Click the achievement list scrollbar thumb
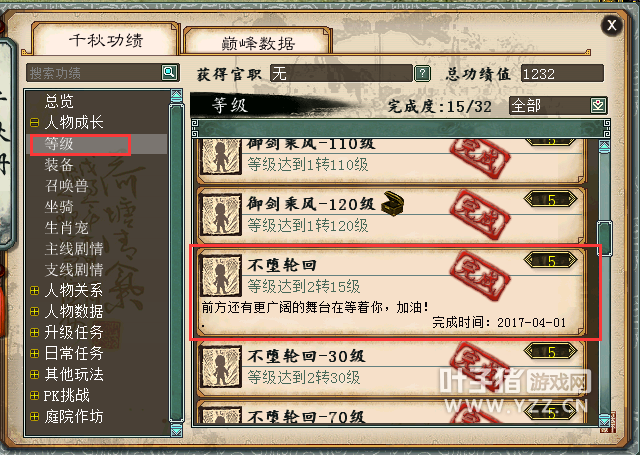The width and height of the screenshot is (640, 455). [x=604, y=238]
